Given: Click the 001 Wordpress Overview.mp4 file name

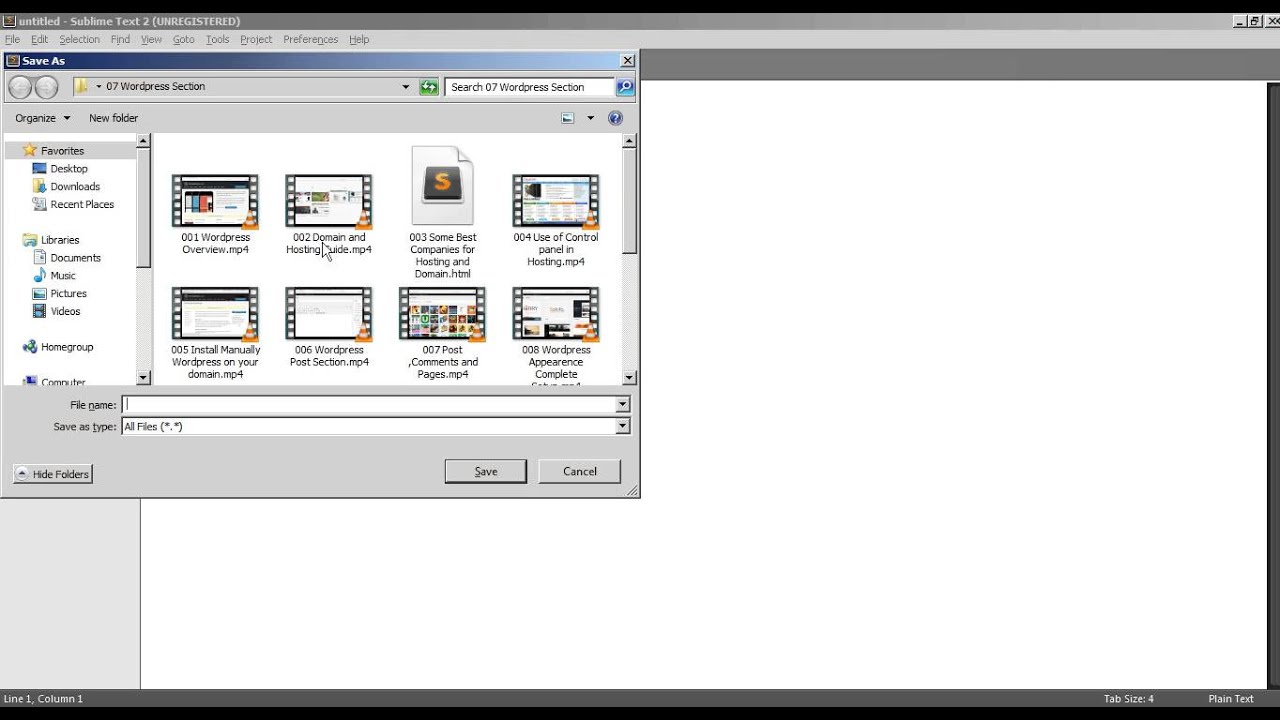Looking at the screenshot, I should 215,244.
